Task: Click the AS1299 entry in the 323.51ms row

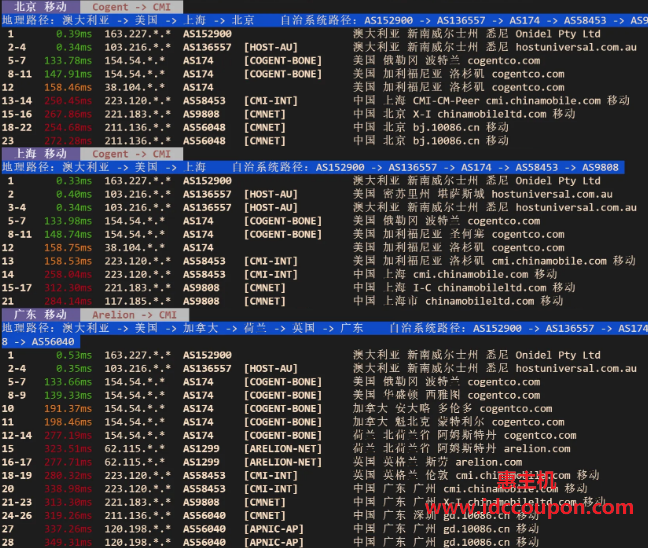Action: (201, 448)
